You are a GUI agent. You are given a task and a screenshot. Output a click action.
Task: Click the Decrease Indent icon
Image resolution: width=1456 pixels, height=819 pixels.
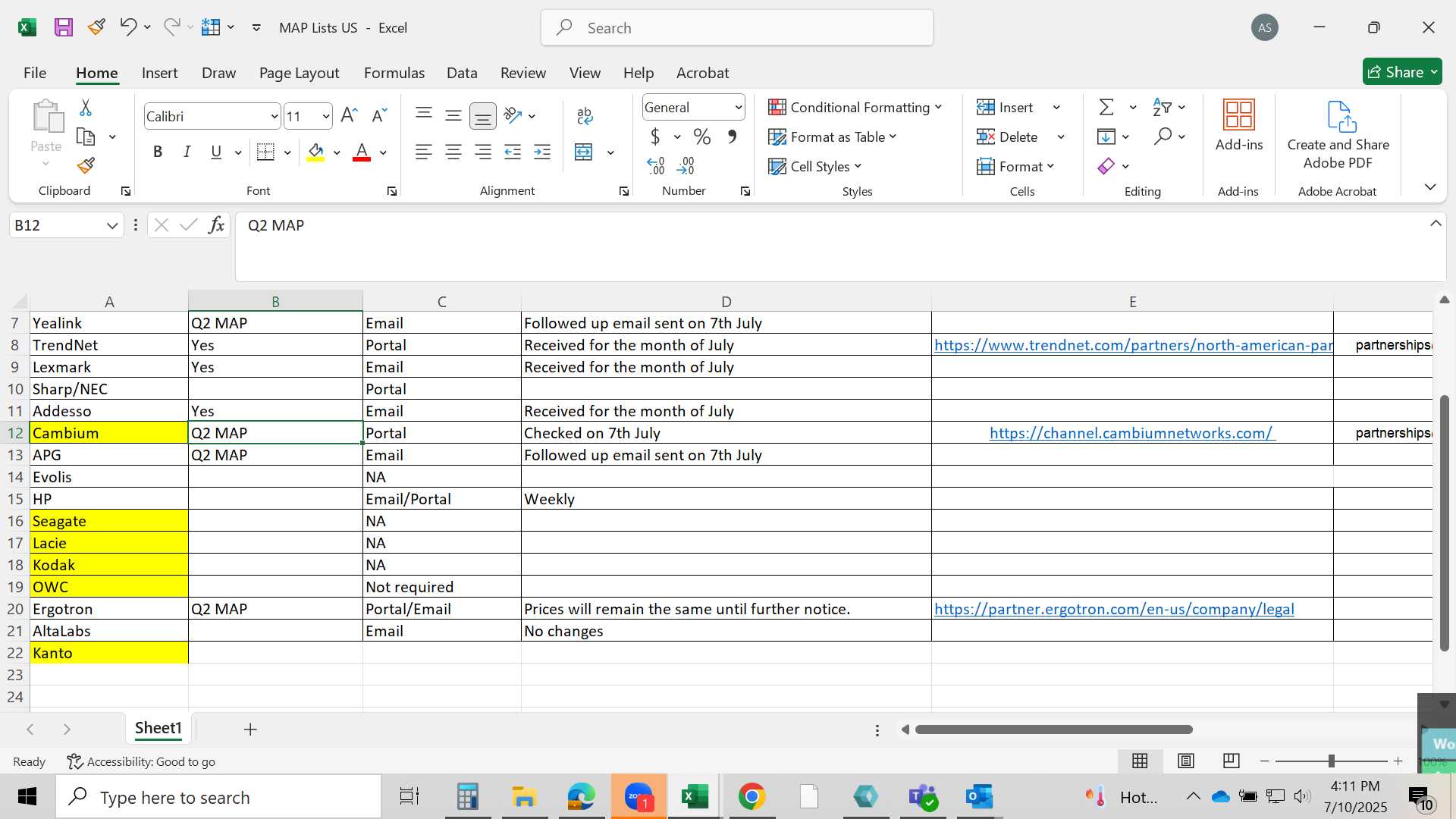(513, 152)
